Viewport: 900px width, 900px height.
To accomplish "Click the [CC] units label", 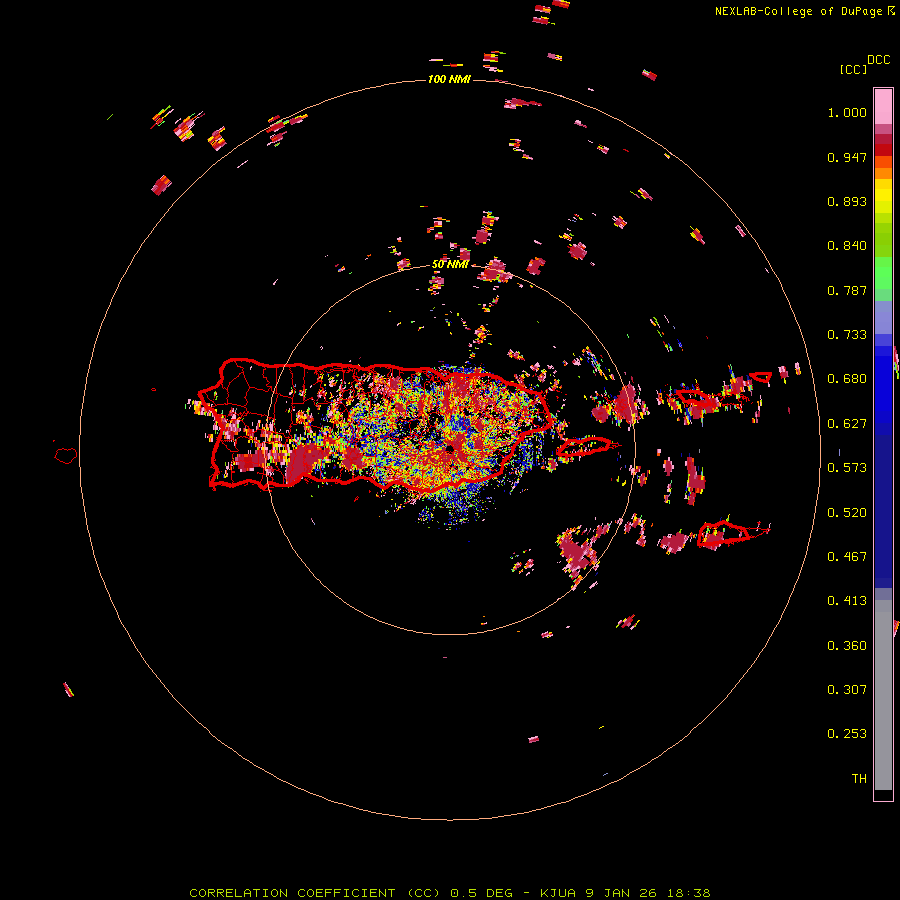I will (853, 69).
